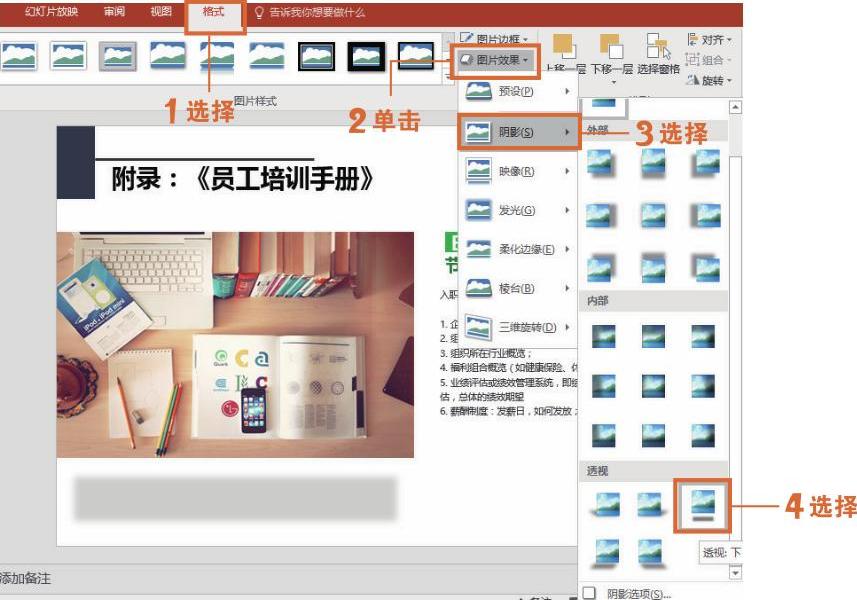Select the desk photo on the slide
The image size is (857, 600).
[x=235, y=345]
